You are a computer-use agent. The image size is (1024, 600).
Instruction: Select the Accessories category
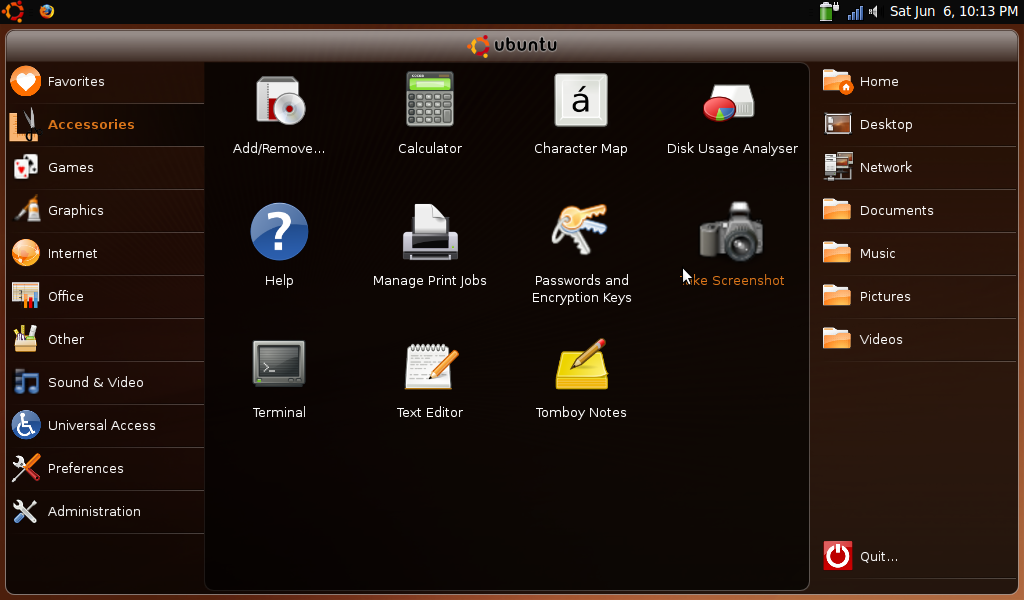coord(106,125)
